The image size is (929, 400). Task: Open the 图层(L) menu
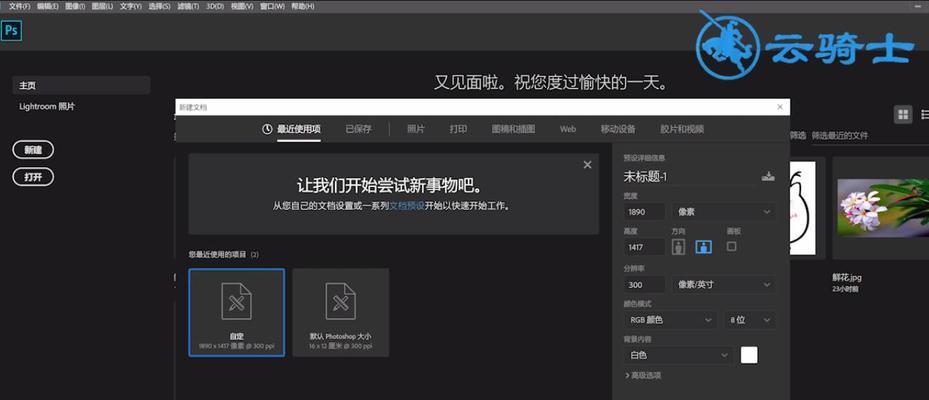coord(102,6)
